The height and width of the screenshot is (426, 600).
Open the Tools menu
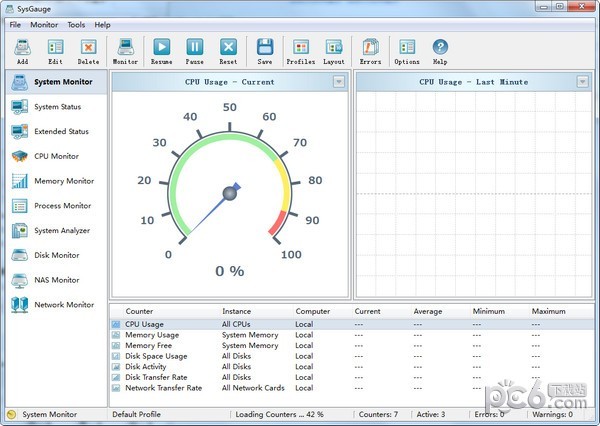pos(76,25)
